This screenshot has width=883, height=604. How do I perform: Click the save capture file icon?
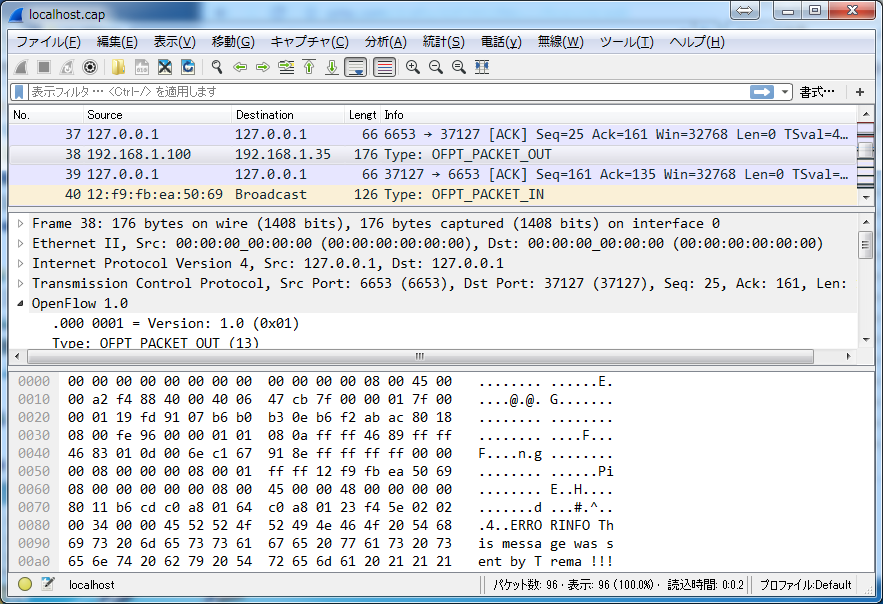click(142, 68)
